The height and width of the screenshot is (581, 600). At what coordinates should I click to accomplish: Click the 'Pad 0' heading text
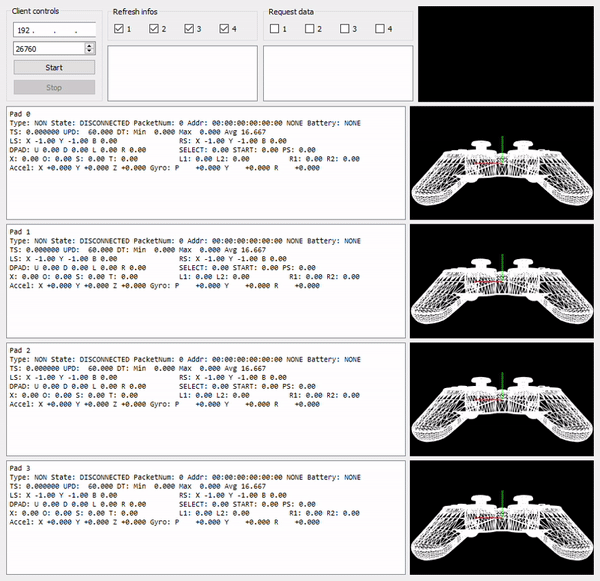[20, 114]
